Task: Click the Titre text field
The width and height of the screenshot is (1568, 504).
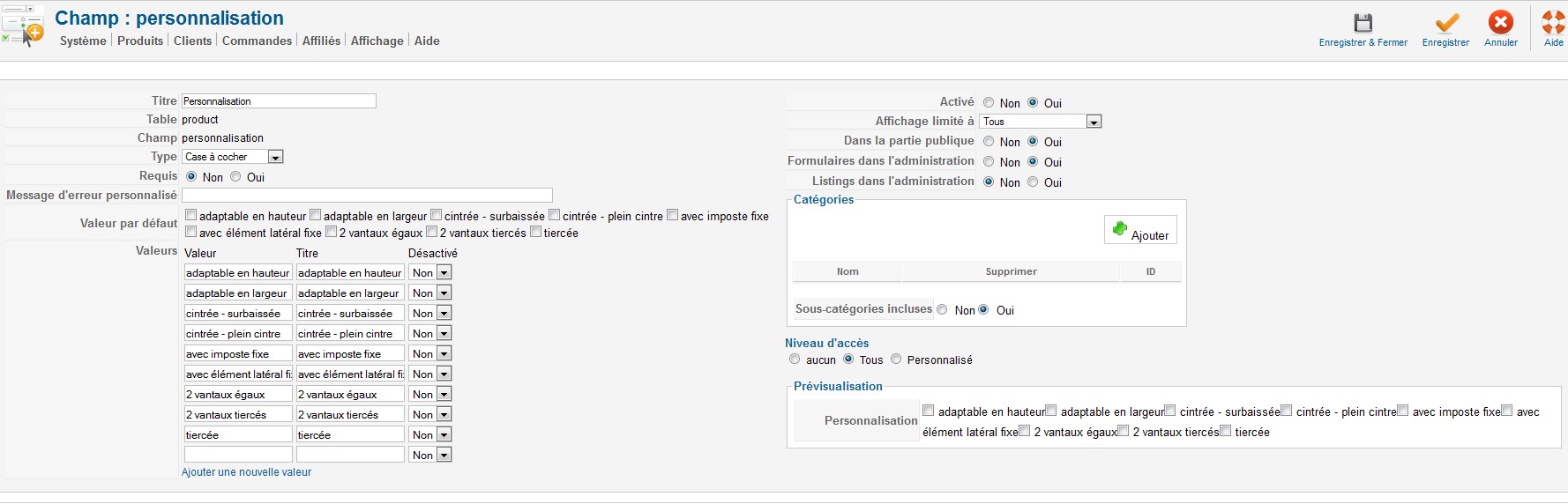Action: 279,101
